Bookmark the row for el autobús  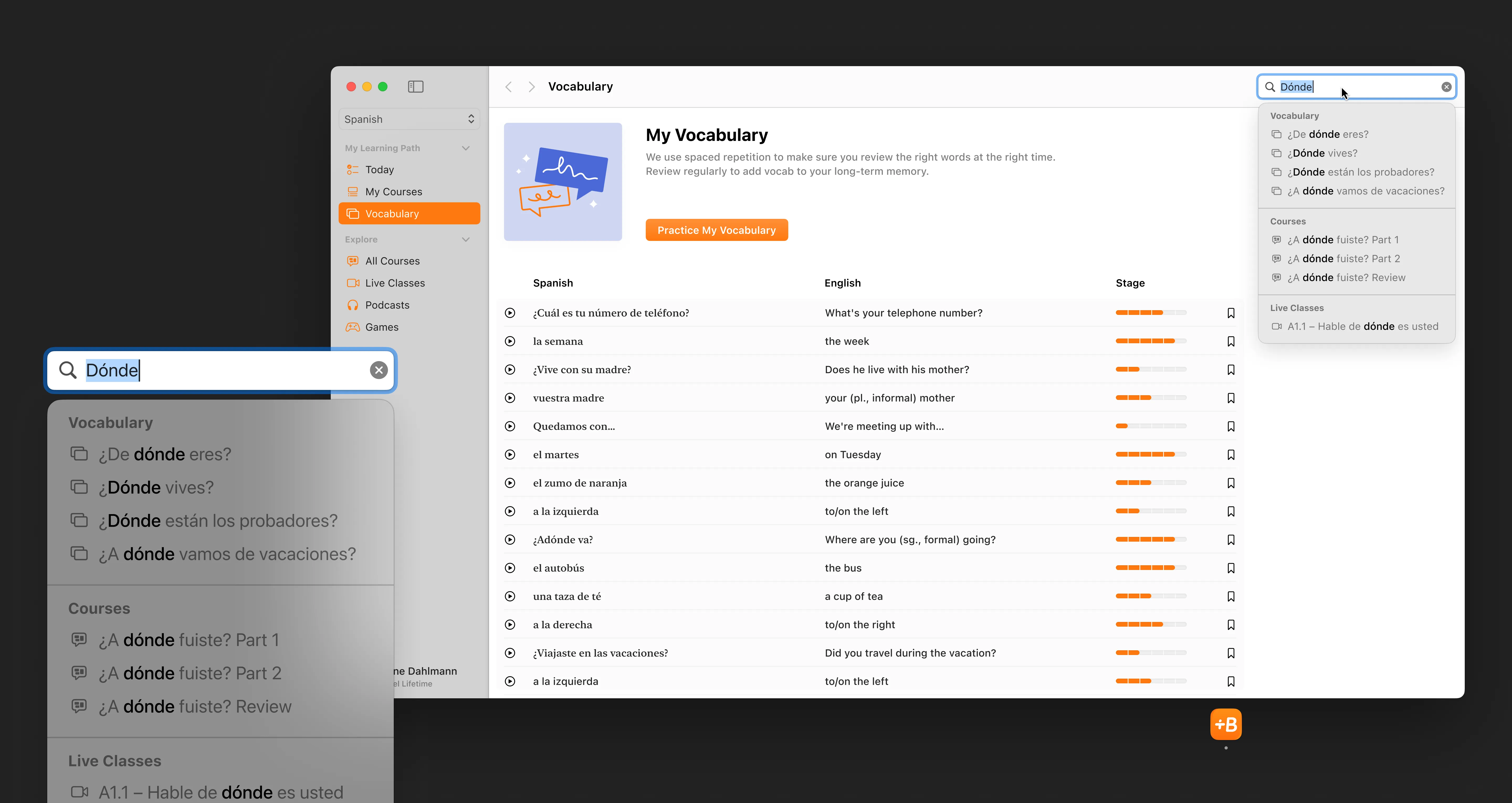click(x=1231, y=568)
